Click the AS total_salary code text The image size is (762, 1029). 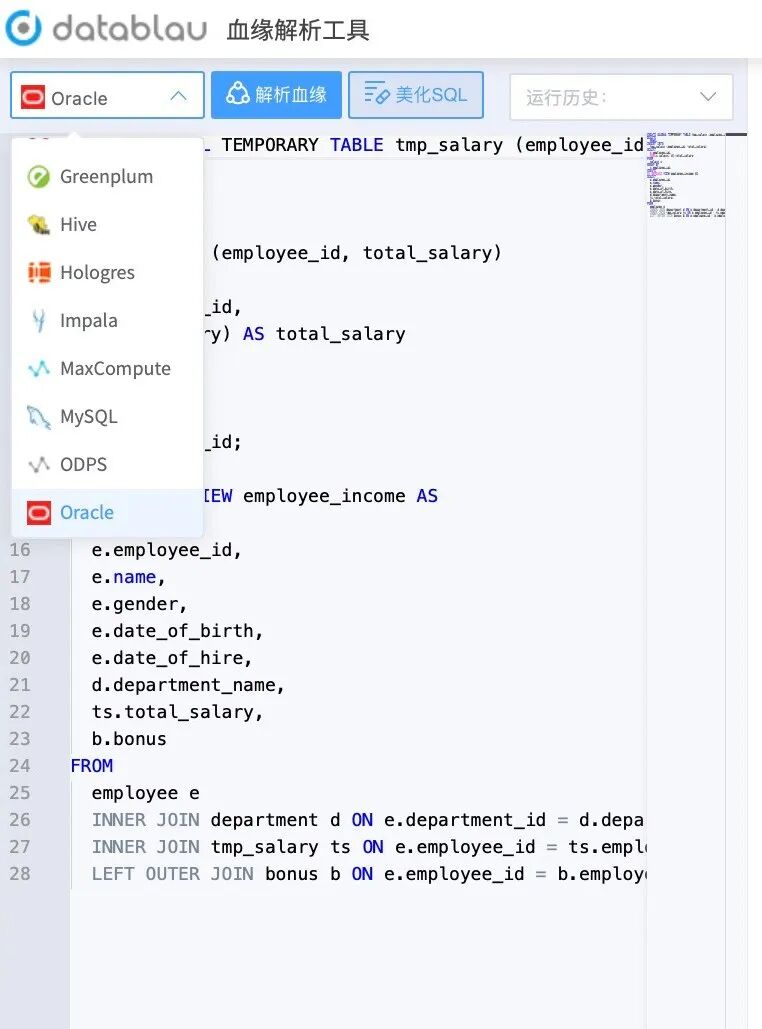(x=324, y=333)
